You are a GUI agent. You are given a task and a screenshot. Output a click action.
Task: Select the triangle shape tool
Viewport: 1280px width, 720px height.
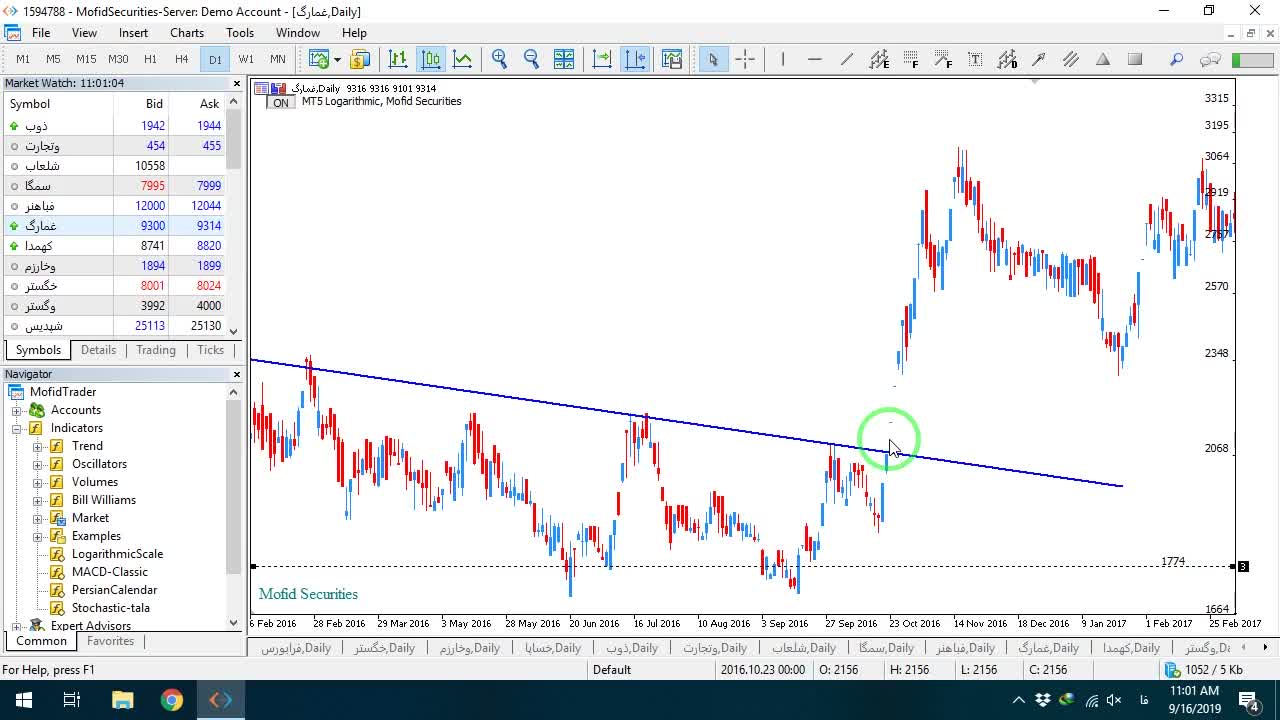1103,59
